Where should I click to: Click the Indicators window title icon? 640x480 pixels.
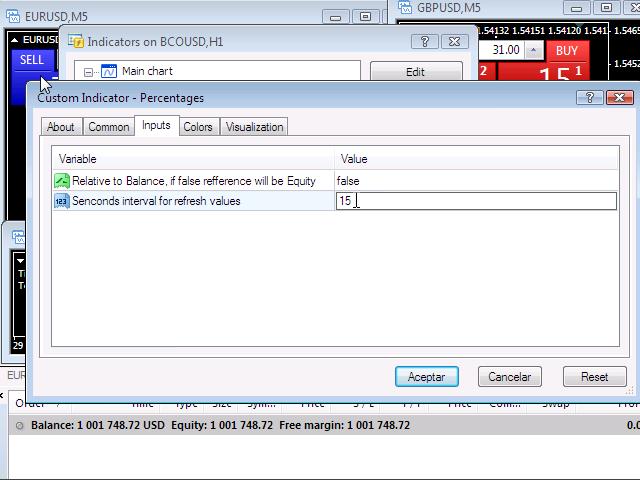[76, 41]
